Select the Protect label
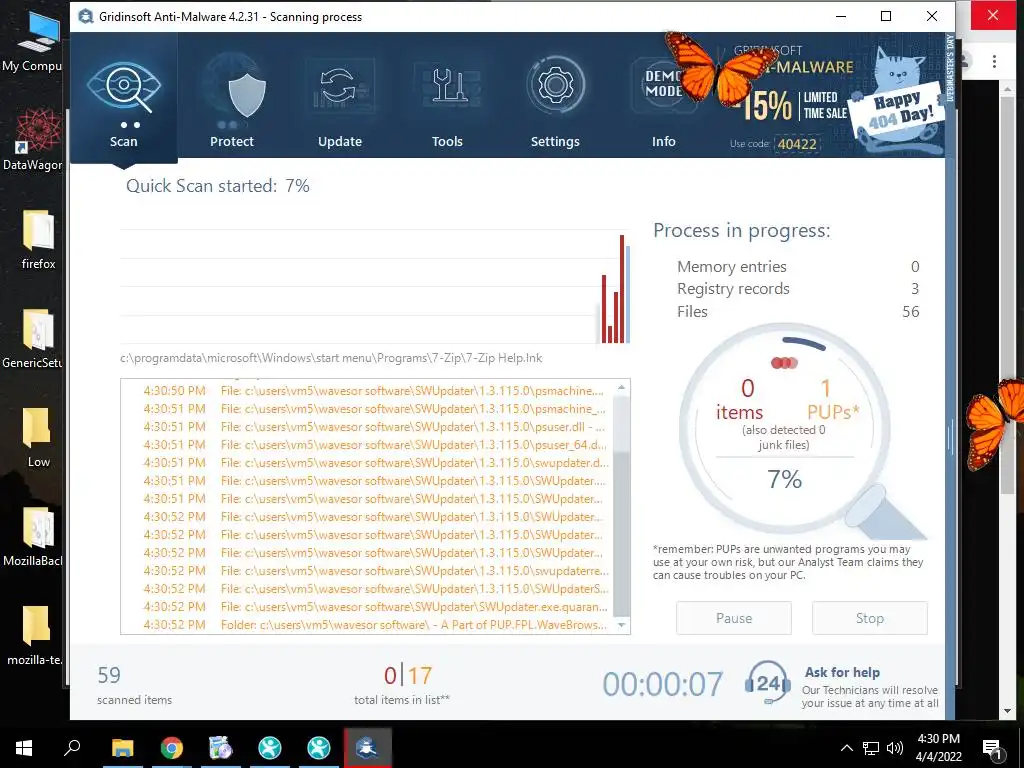Screen dimensions: 1024x768 coord(232,141)
